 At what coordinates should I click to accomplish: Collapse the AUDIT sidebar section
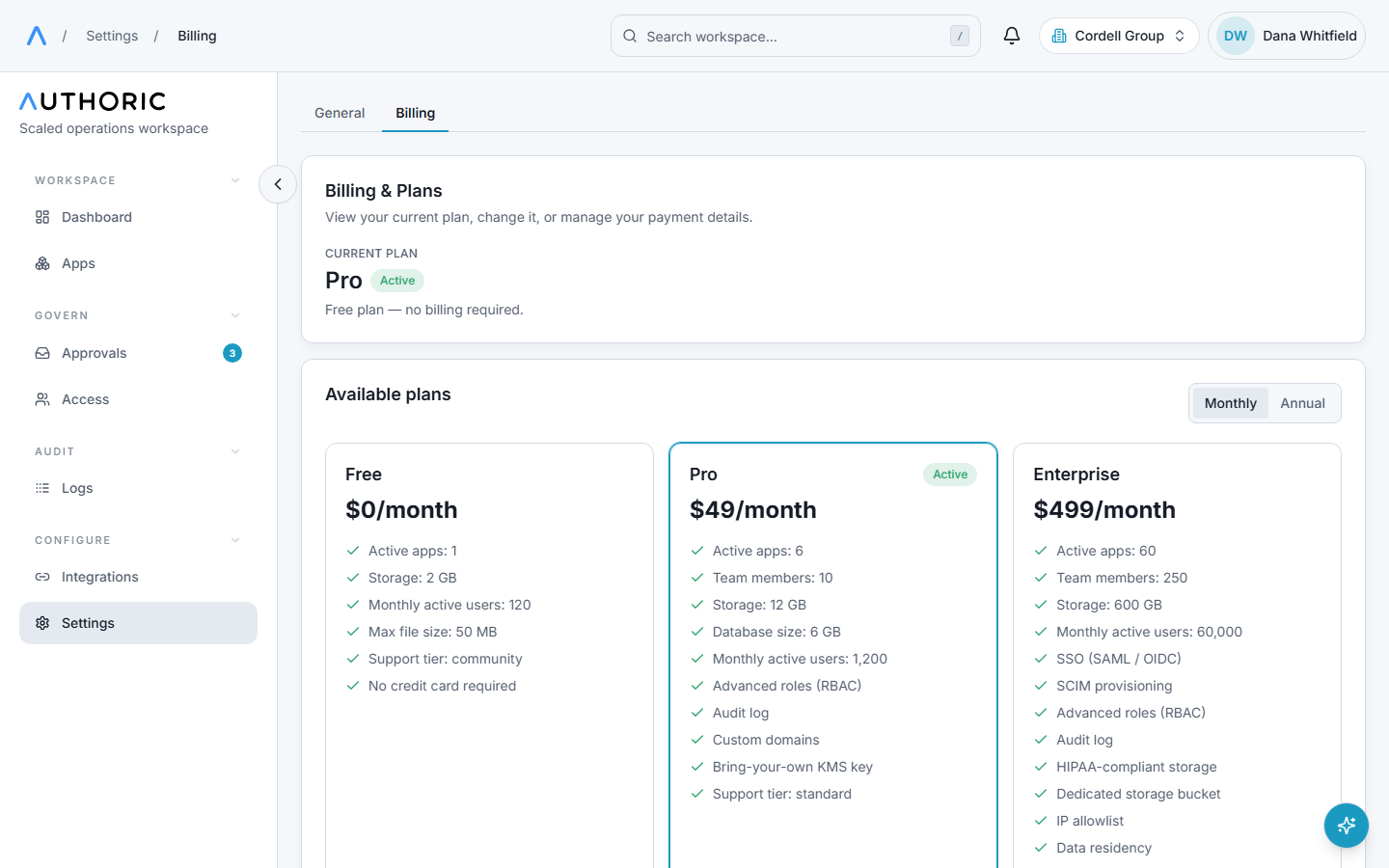pyautogui.click(x=138, y=451)
